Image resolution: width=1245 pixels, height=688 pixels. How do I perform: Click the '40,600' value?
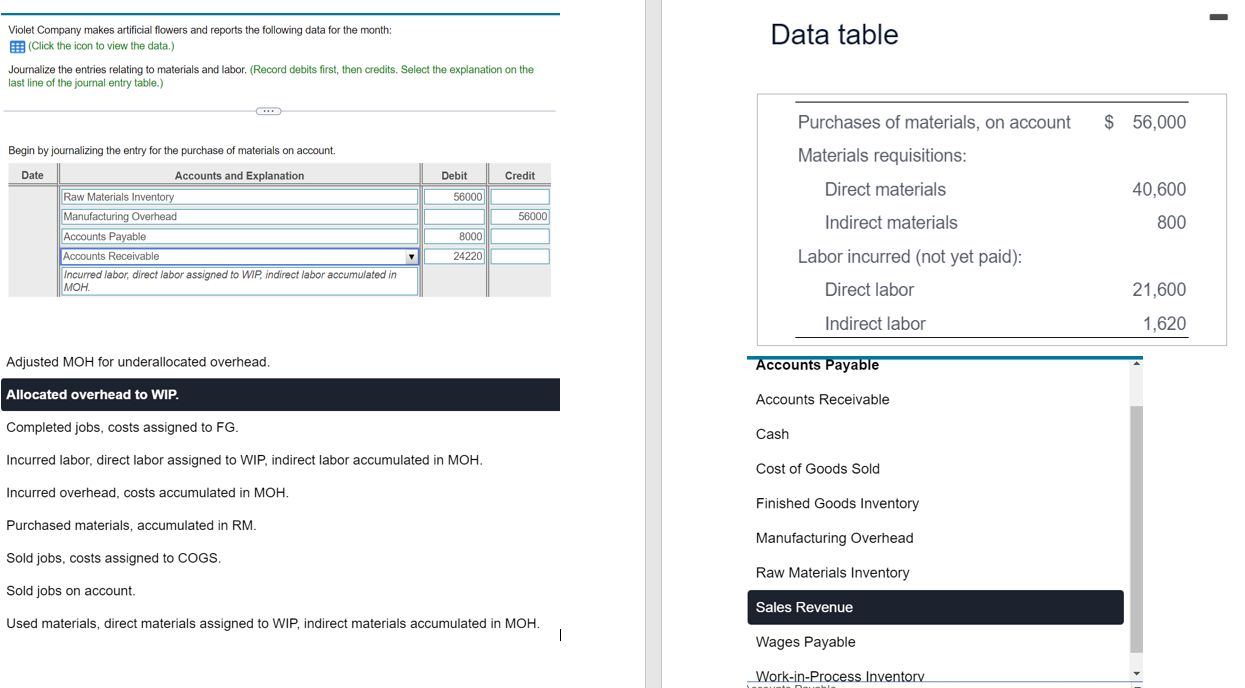click(1159, 189)
